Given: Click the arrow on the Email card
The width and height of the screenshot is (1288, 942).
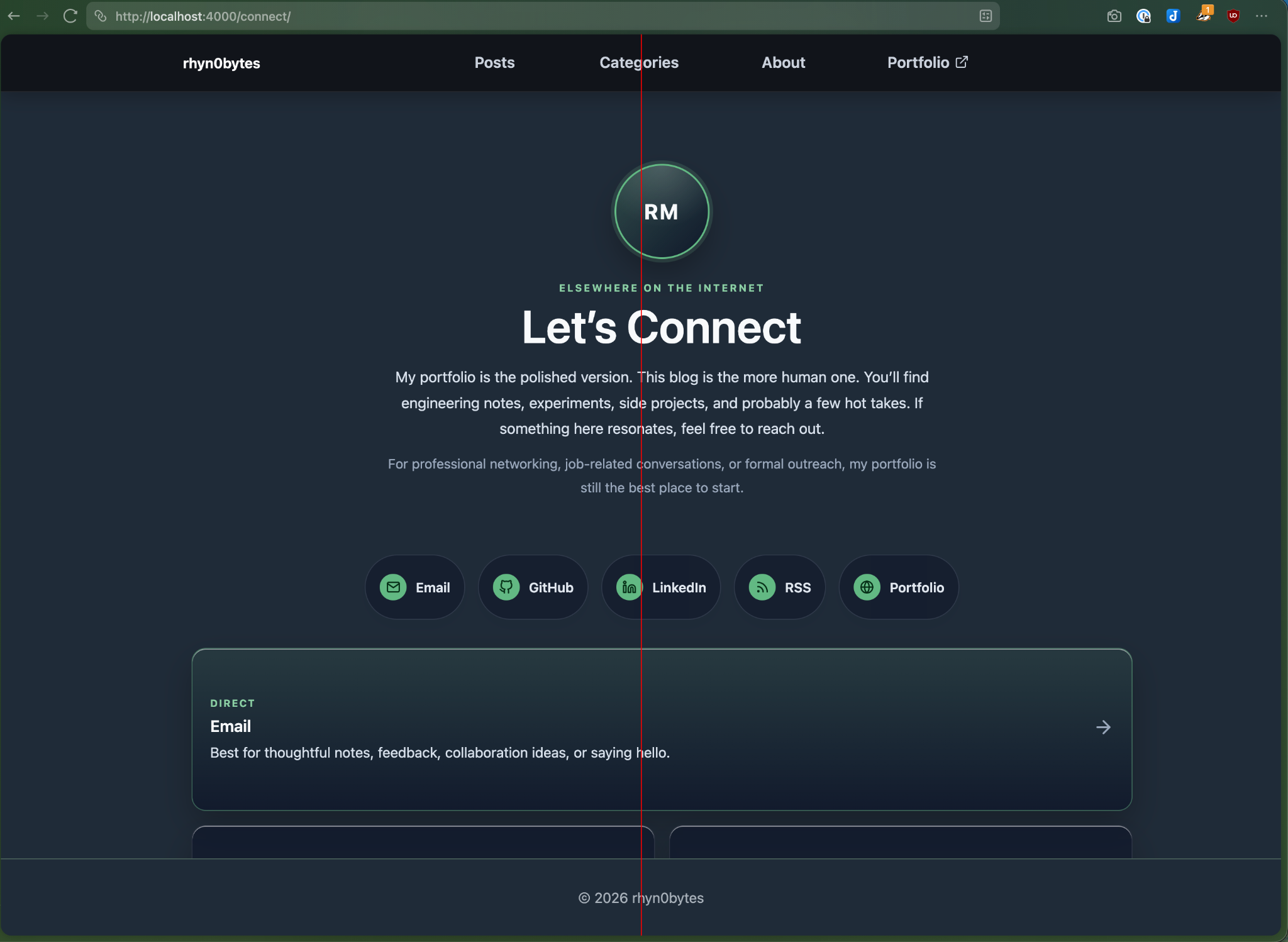Looking at the screenshot, I should click(x=1103, y=728).
